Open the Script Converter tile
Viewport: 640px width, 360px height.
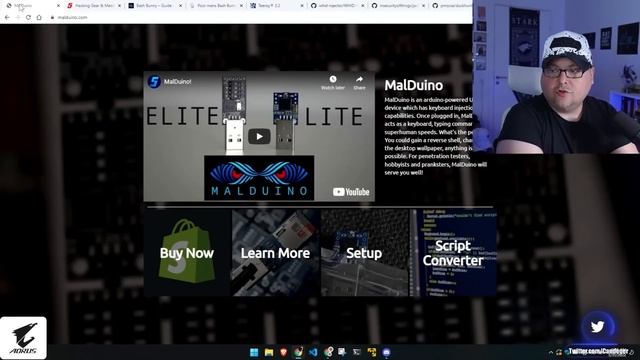click(x=453, y=253)
